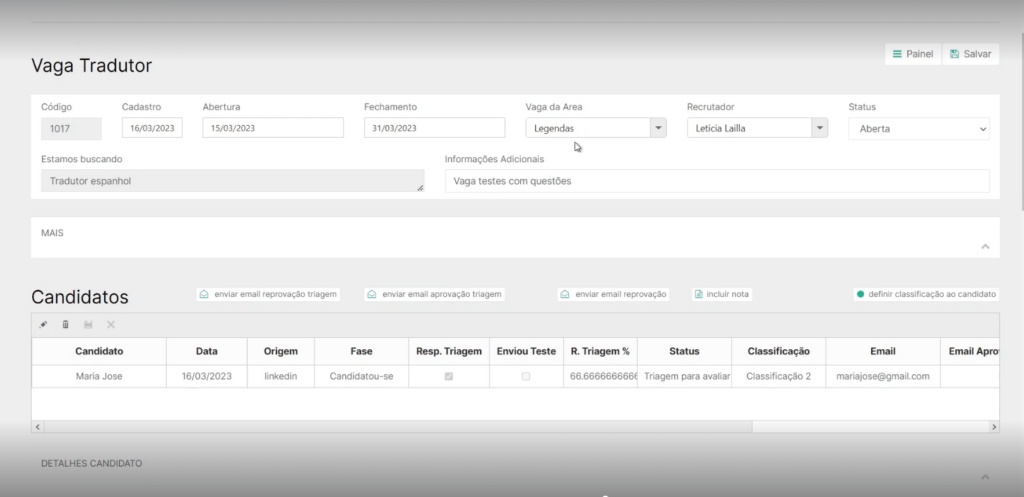Click the edit pencil icon in Candidatos toolbar
This screenshot has width=1024, height=497.
[43, 325]
